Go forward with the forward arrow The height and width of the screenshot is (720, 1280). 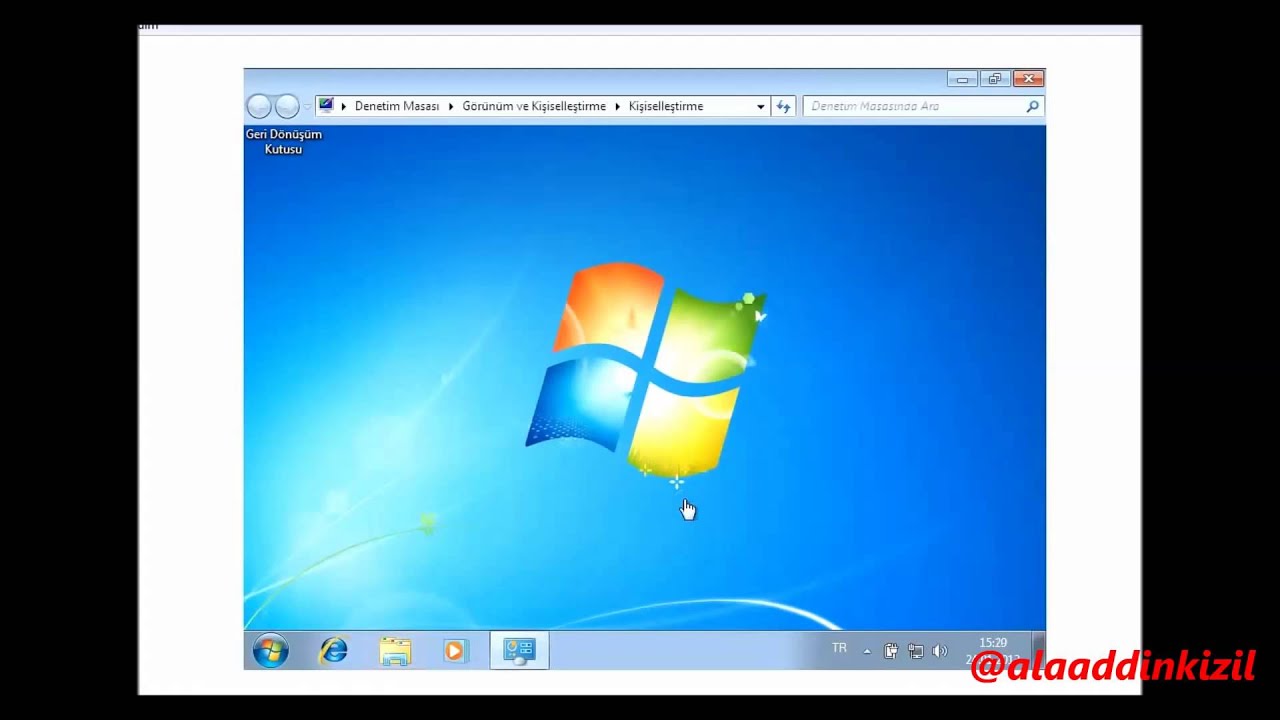[287, 106]
